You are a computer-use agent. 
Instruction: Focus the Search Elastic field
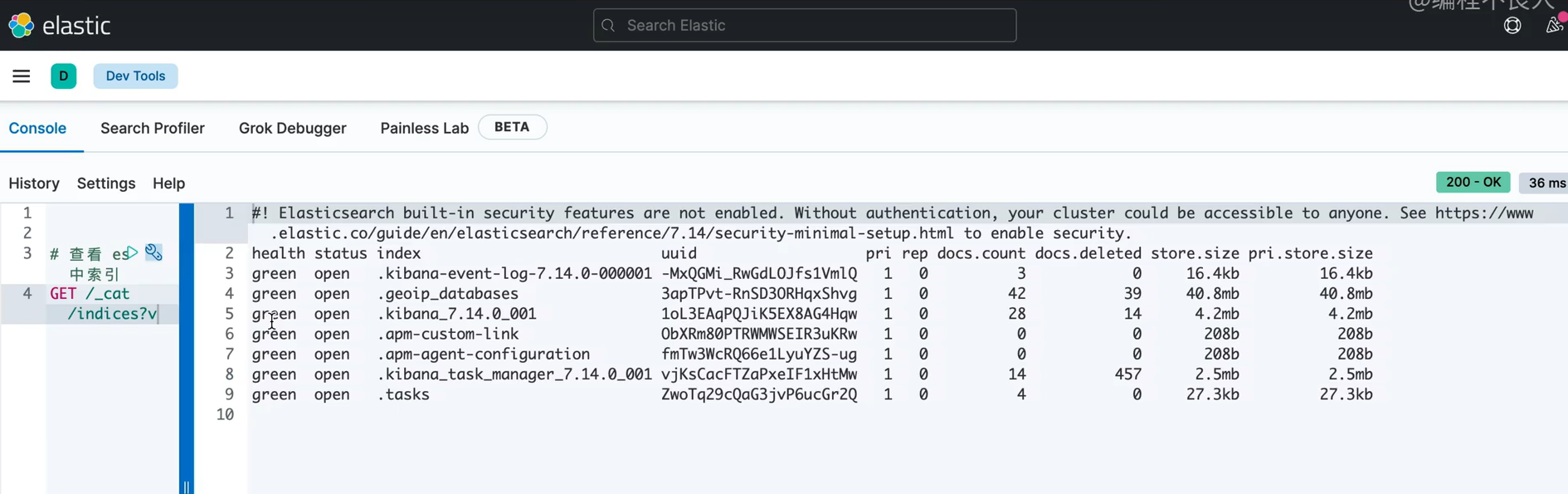coord(805,26)
